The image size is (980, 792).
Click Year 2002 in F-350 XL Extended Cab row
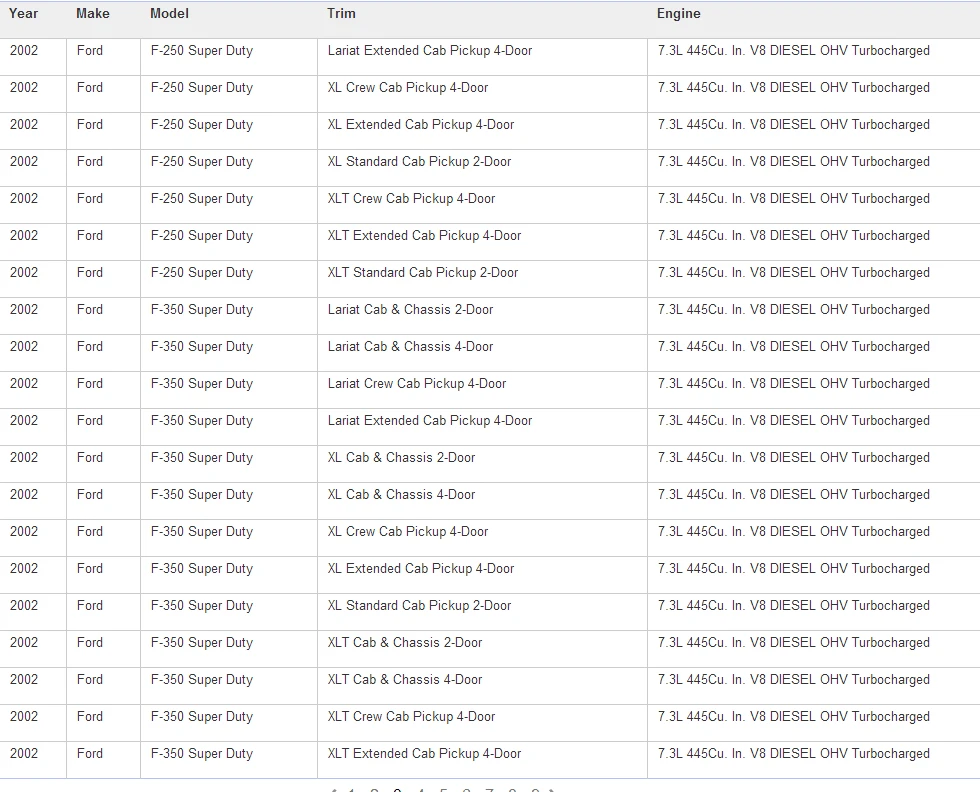click(24, 568)
